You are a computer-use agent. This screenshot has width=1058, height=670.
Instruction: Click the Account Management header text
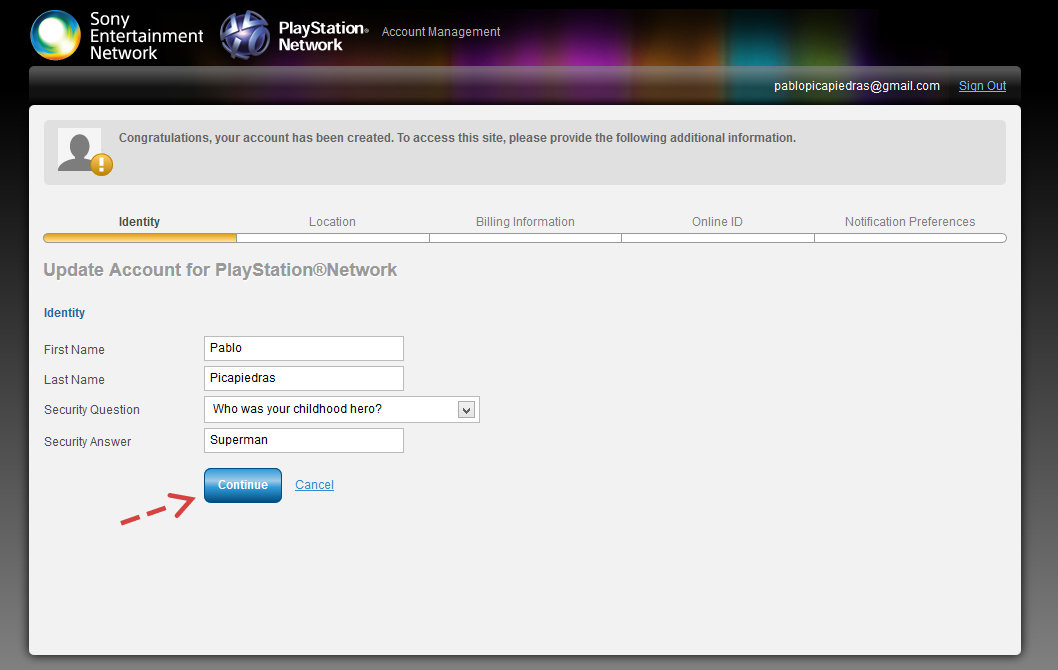coord(441,32)
